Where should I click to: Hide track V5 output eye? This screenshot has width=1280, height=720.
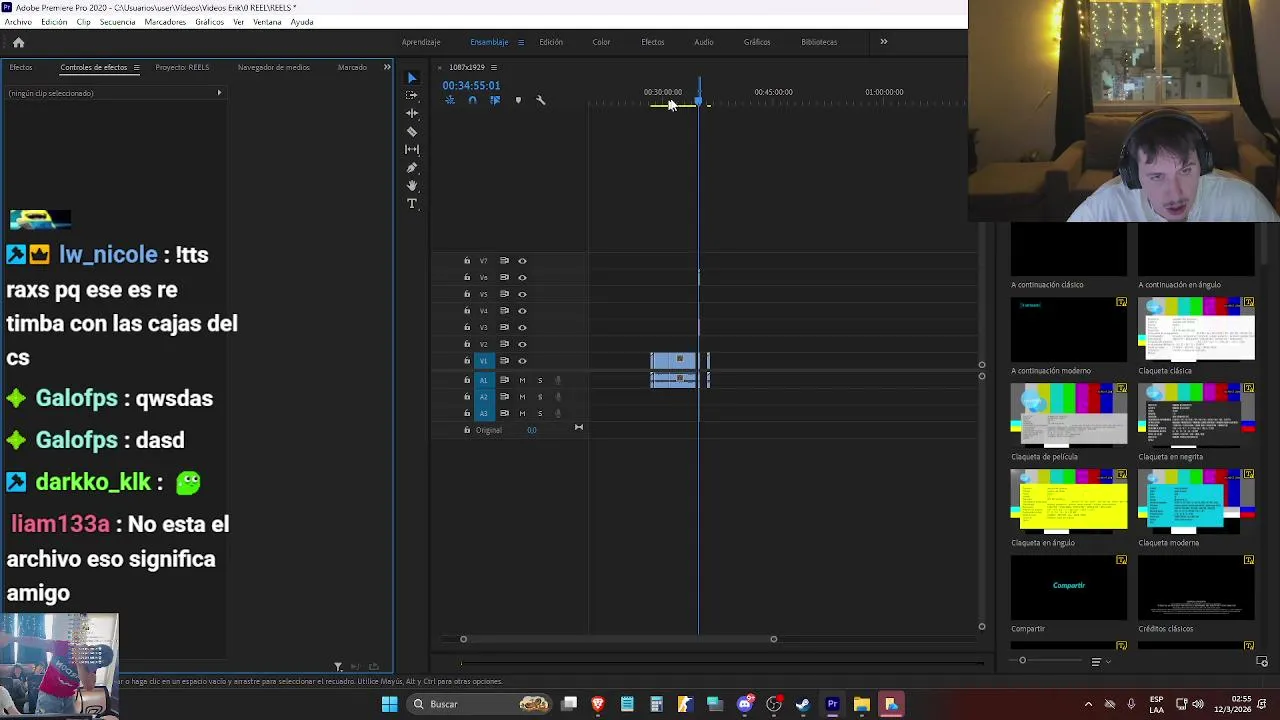point(522,294)
